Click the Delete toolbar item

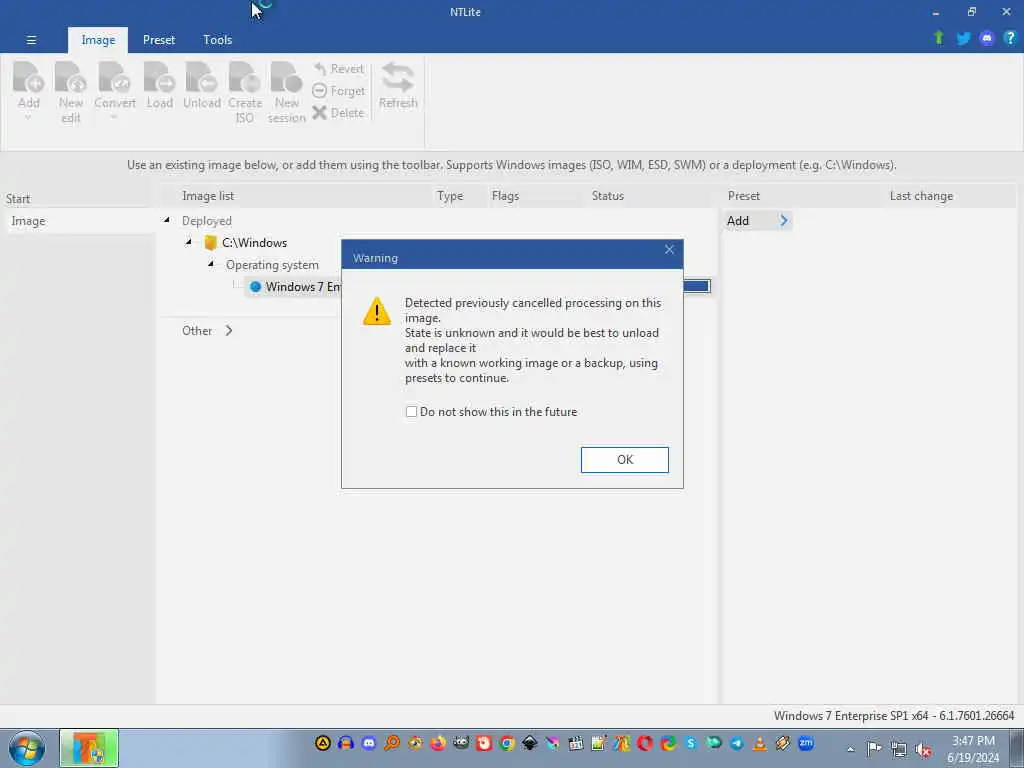click(338, 112)
